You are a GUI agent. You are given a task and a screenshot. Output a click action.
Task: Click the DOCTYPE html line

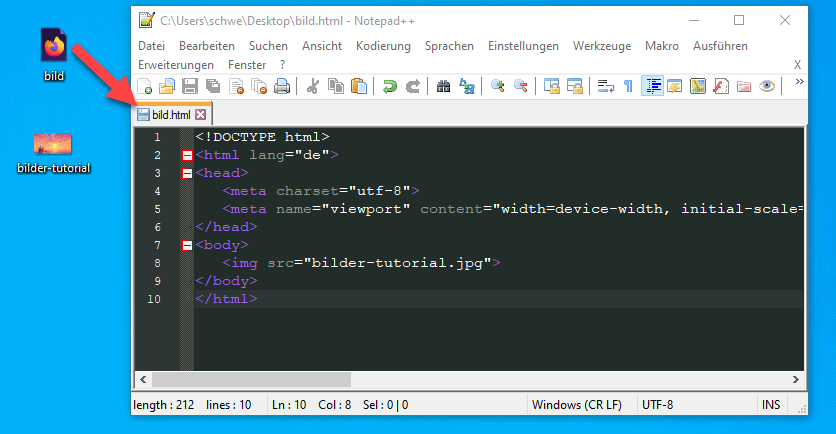click(x=262, y=137)
